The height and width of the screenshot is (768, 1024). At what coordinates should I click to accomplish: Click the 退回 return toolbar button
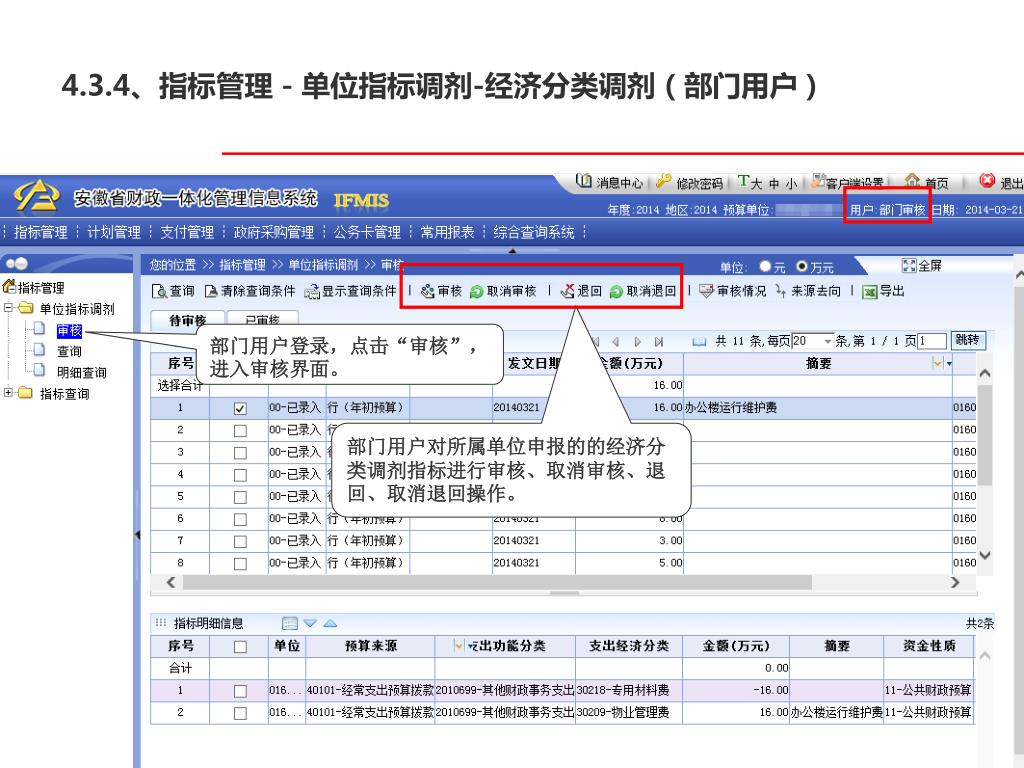point(581,291)
